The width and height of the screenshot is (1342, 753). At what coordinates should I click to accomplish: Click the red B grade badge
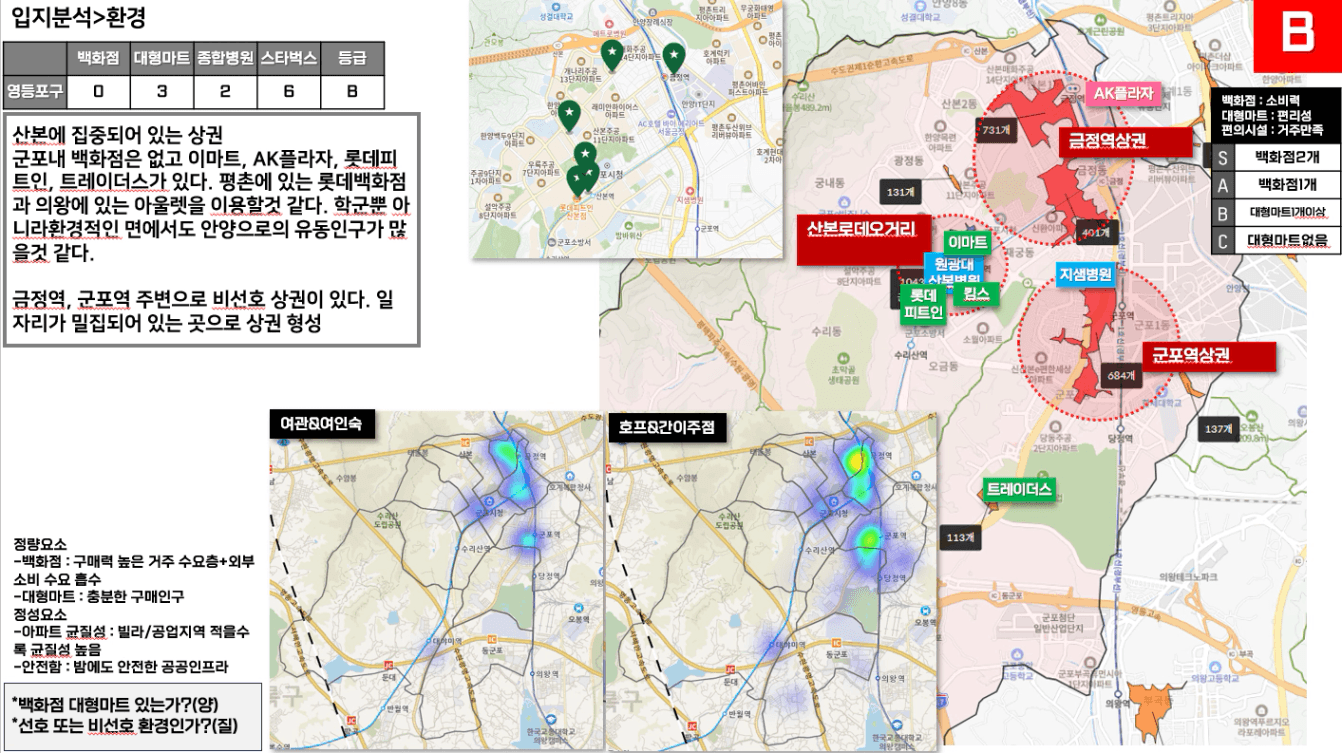point(1298,36)
